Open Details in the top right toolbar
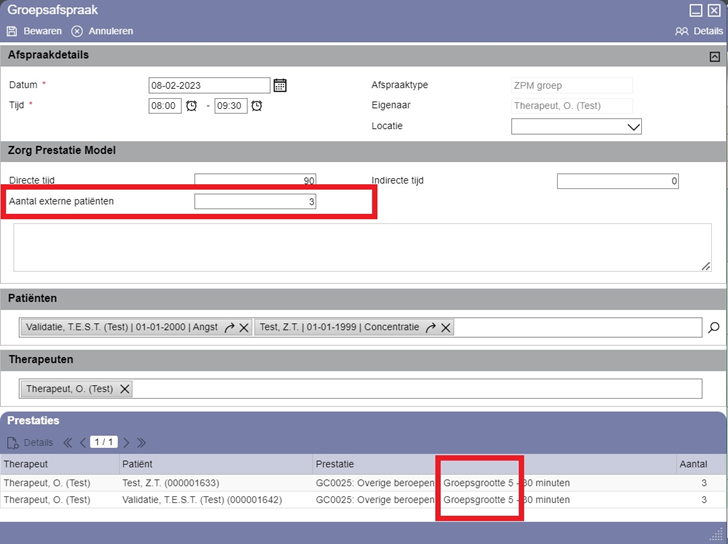 (699, 31)
